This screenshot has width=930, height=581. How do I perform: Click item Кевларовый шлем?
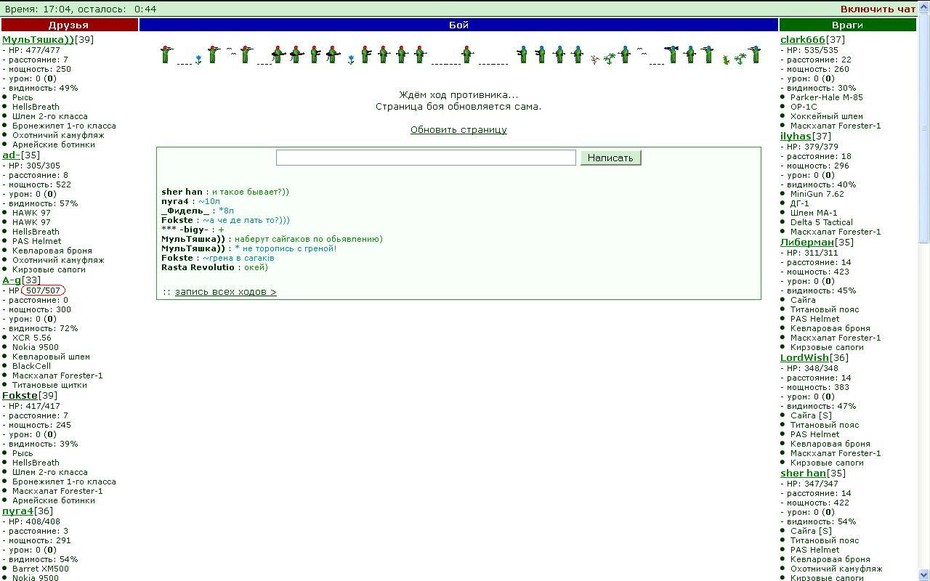(51, 357)
